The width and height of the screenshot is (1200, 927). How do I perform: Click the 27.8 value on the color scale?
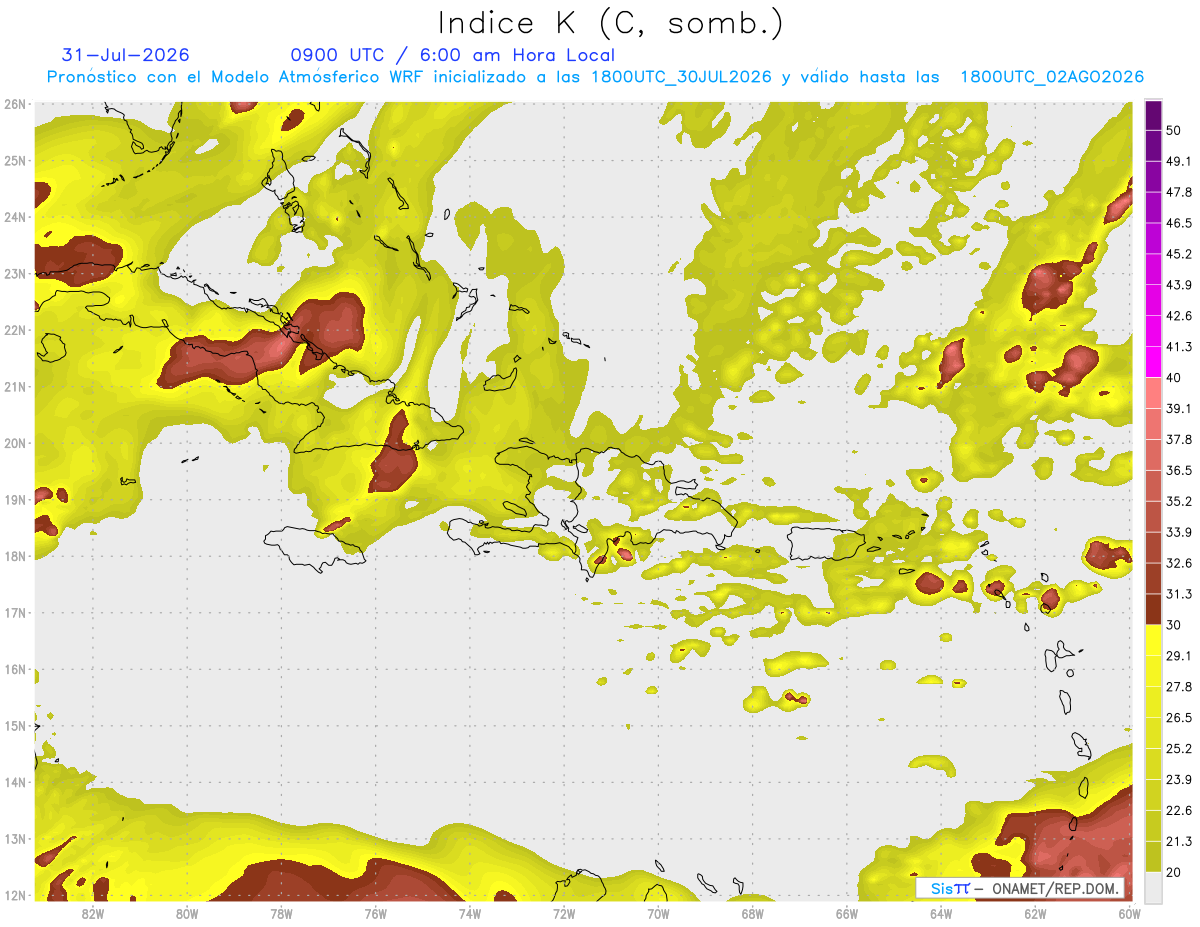[x=1179, y=687]
